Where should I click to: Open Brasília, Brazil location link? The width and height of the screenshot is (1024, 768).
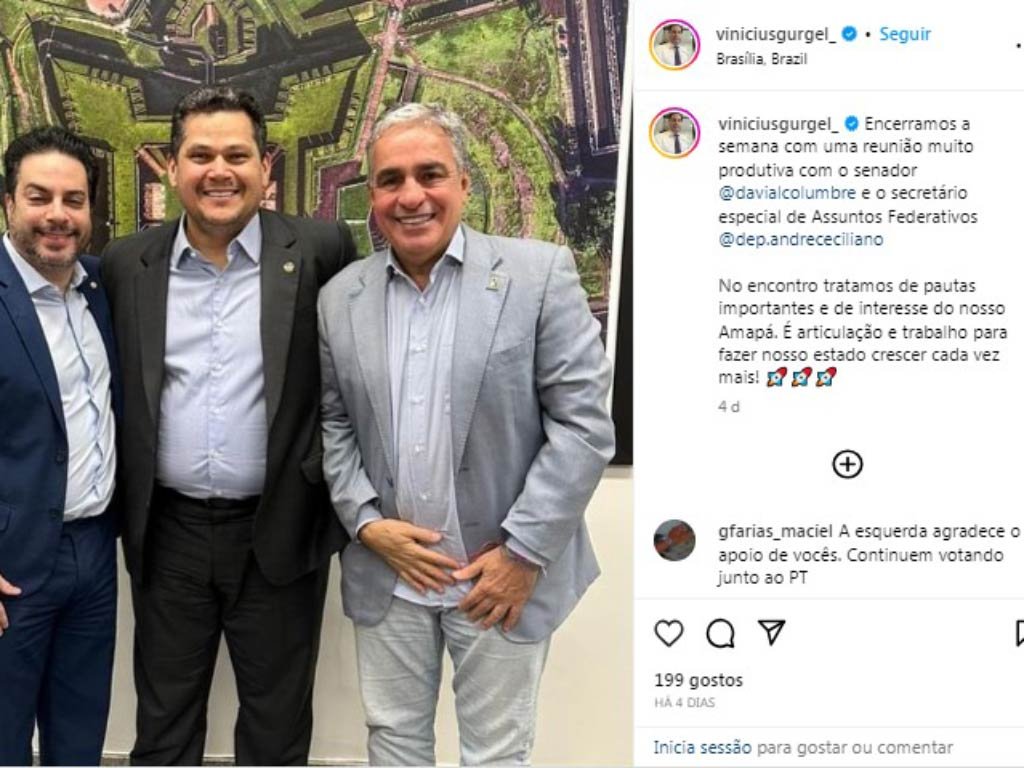(761, 59)
